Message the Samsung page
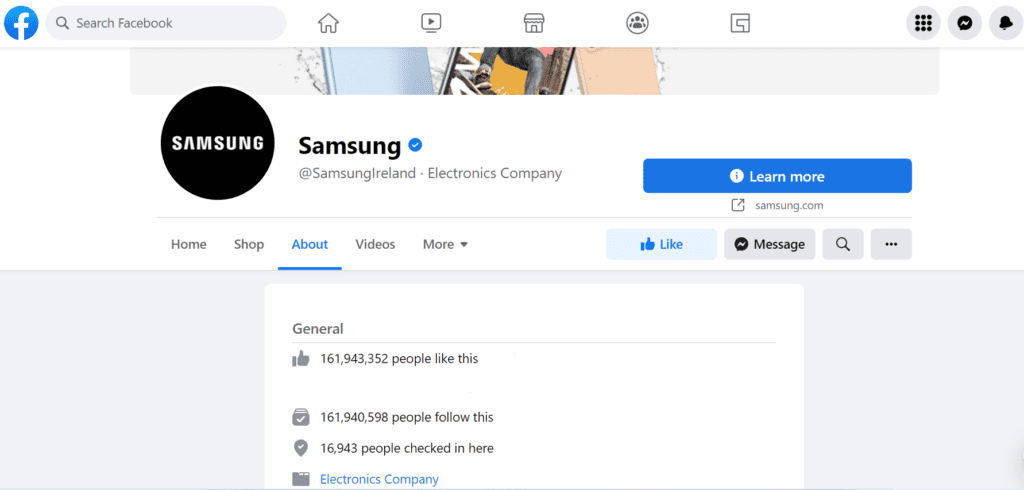The width and height of the screenshot is (1024, 490). [x=769, y=244]
